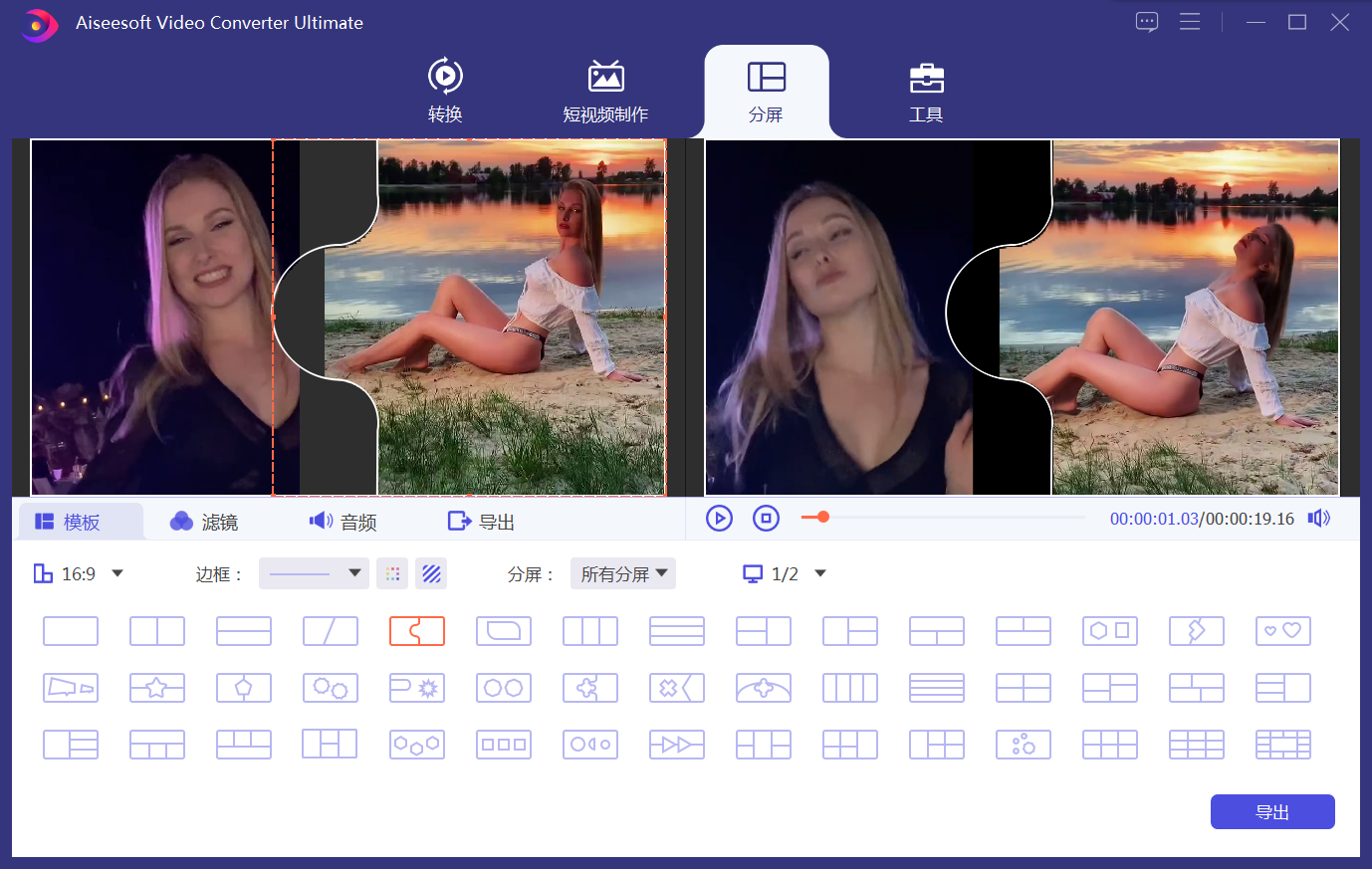This screenshot has width=1372, height=869.
Task: Pick the three vertical columns template
Action: coord(590,631)
